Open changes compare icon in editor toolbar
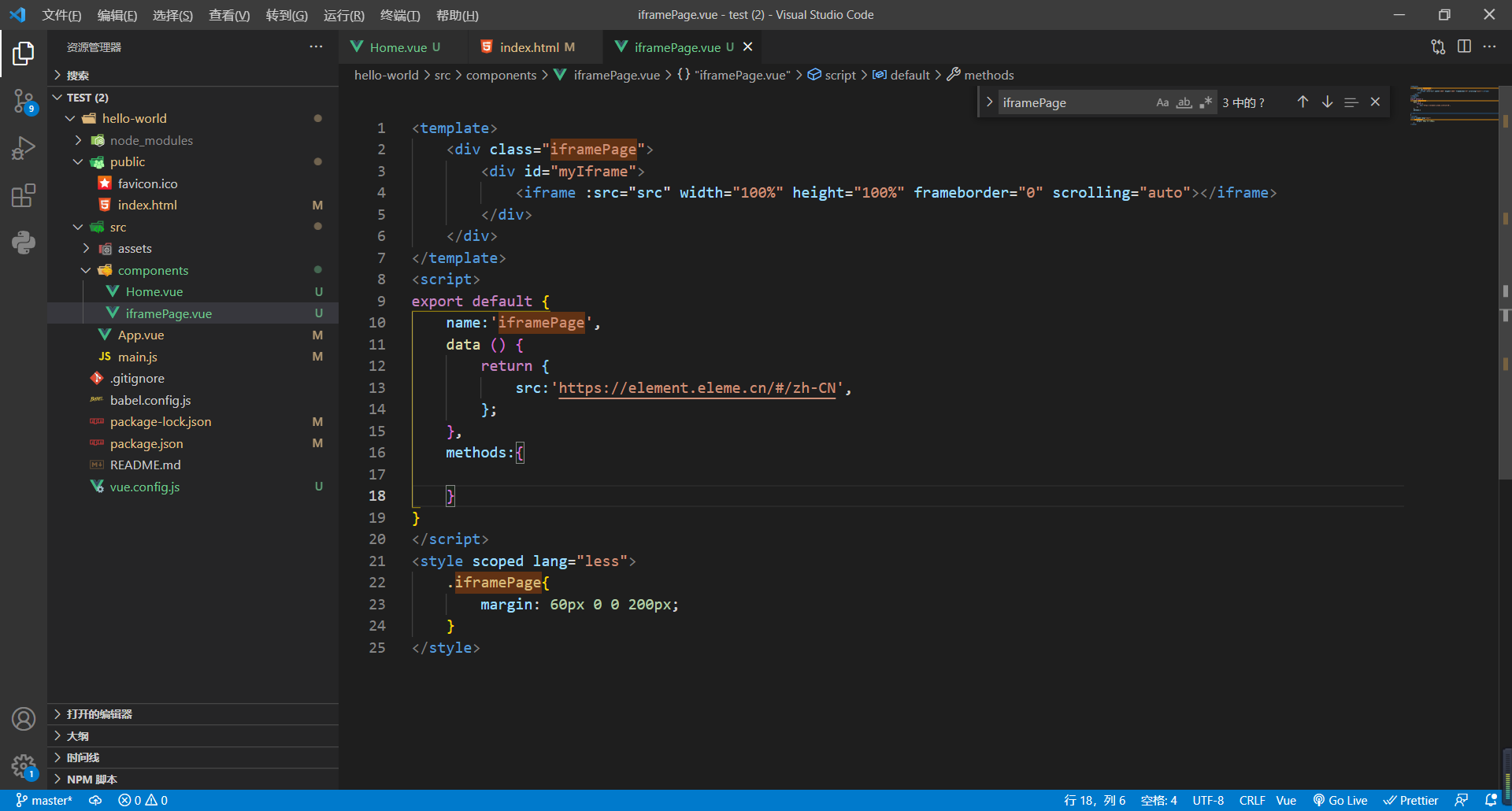This screenshot has width=1512, height=811. (1438, 47)
